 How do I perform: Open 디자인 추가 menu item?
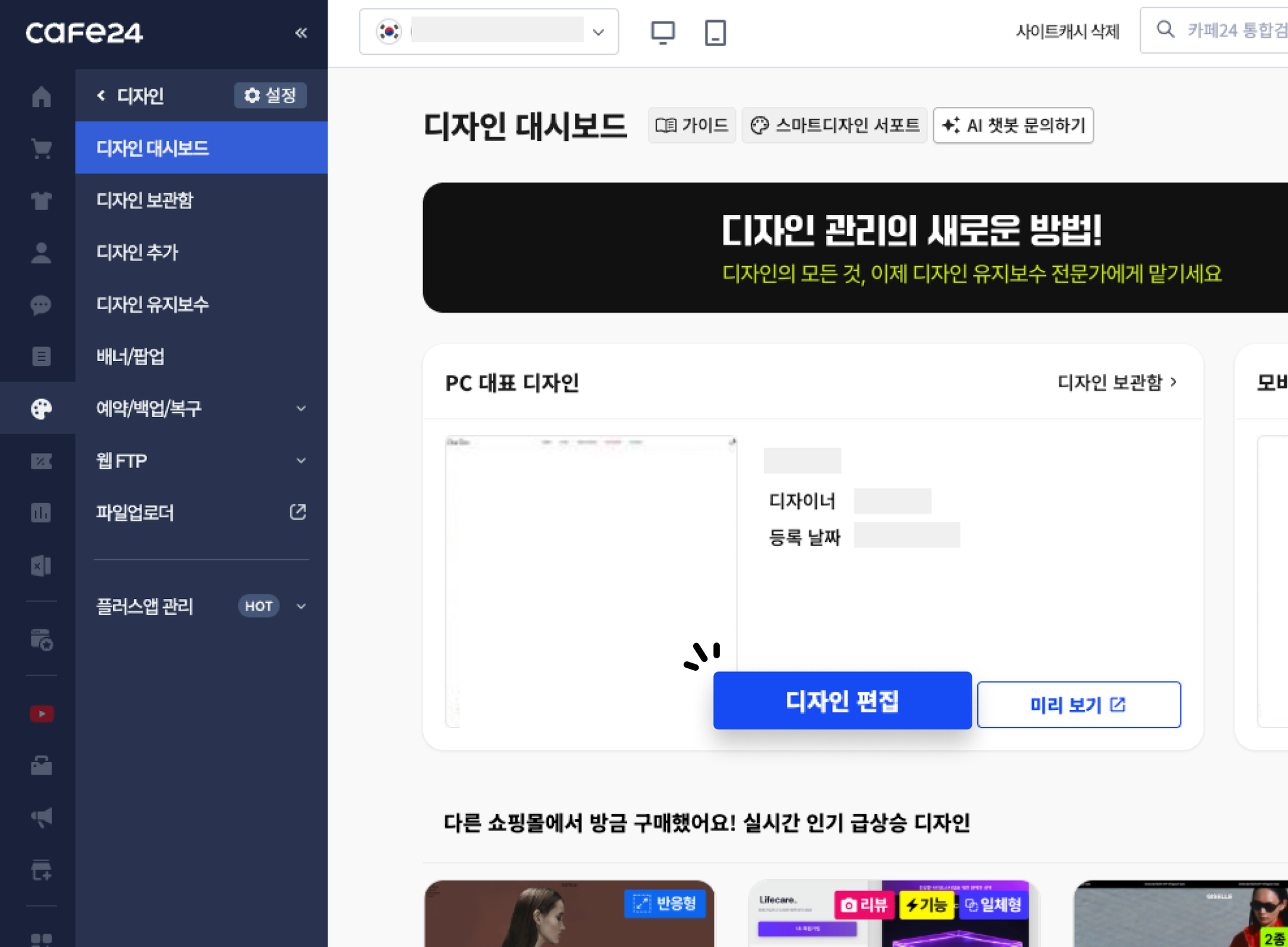tap(201, 252)
